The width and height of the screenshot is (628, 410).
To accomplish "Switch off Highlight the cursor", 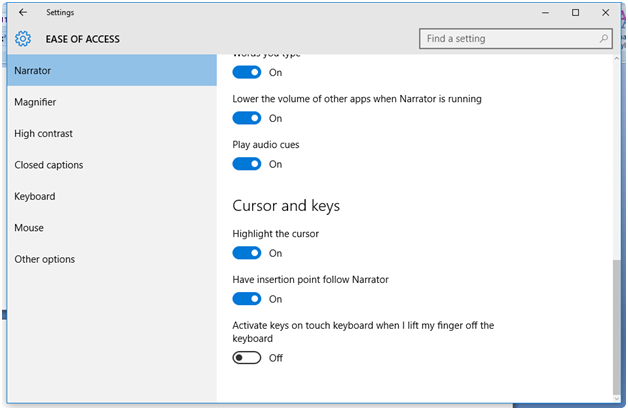I will point(246,253).
